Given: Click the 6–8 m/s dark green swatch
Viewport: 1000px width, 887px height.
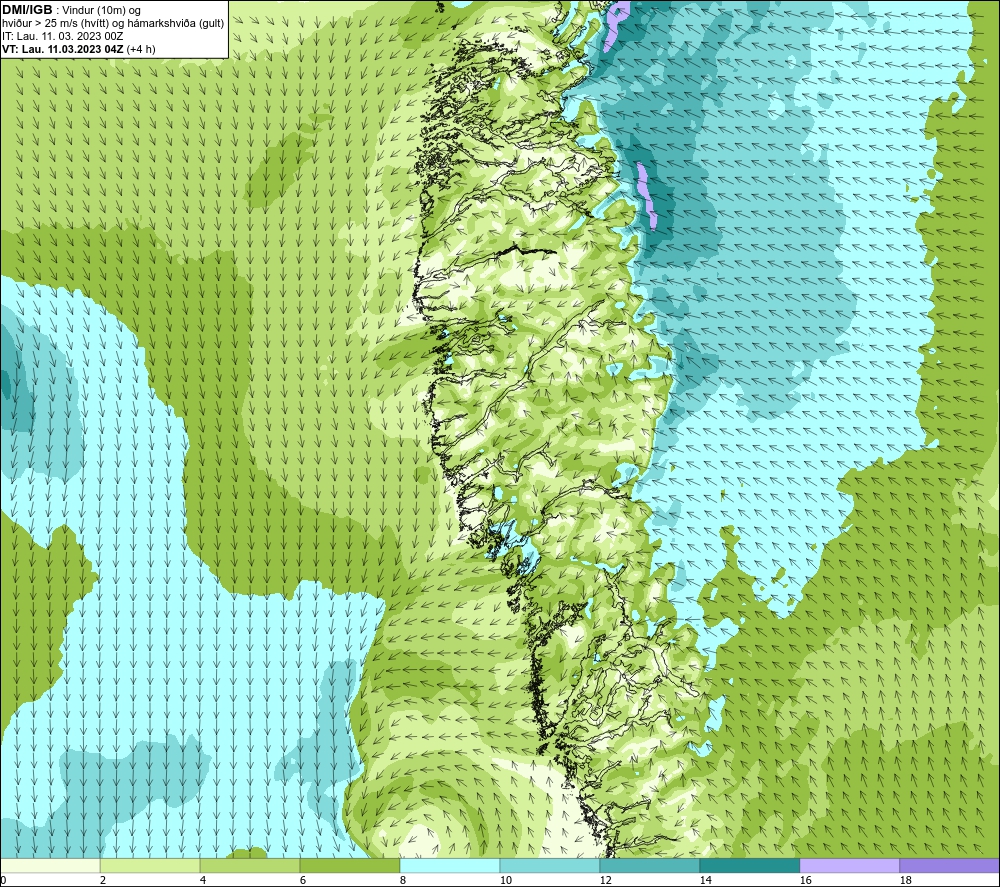Looking at the screenshot, I should click(349, 866).
